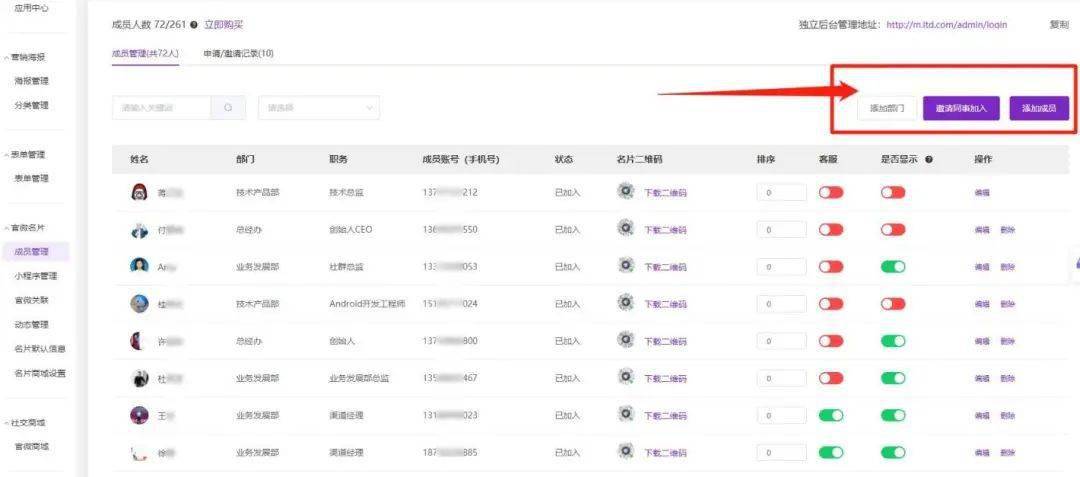1080x477 pixels.
Task: Toggle 客服 switch for phone ending 800
Action: coord(831,341)
